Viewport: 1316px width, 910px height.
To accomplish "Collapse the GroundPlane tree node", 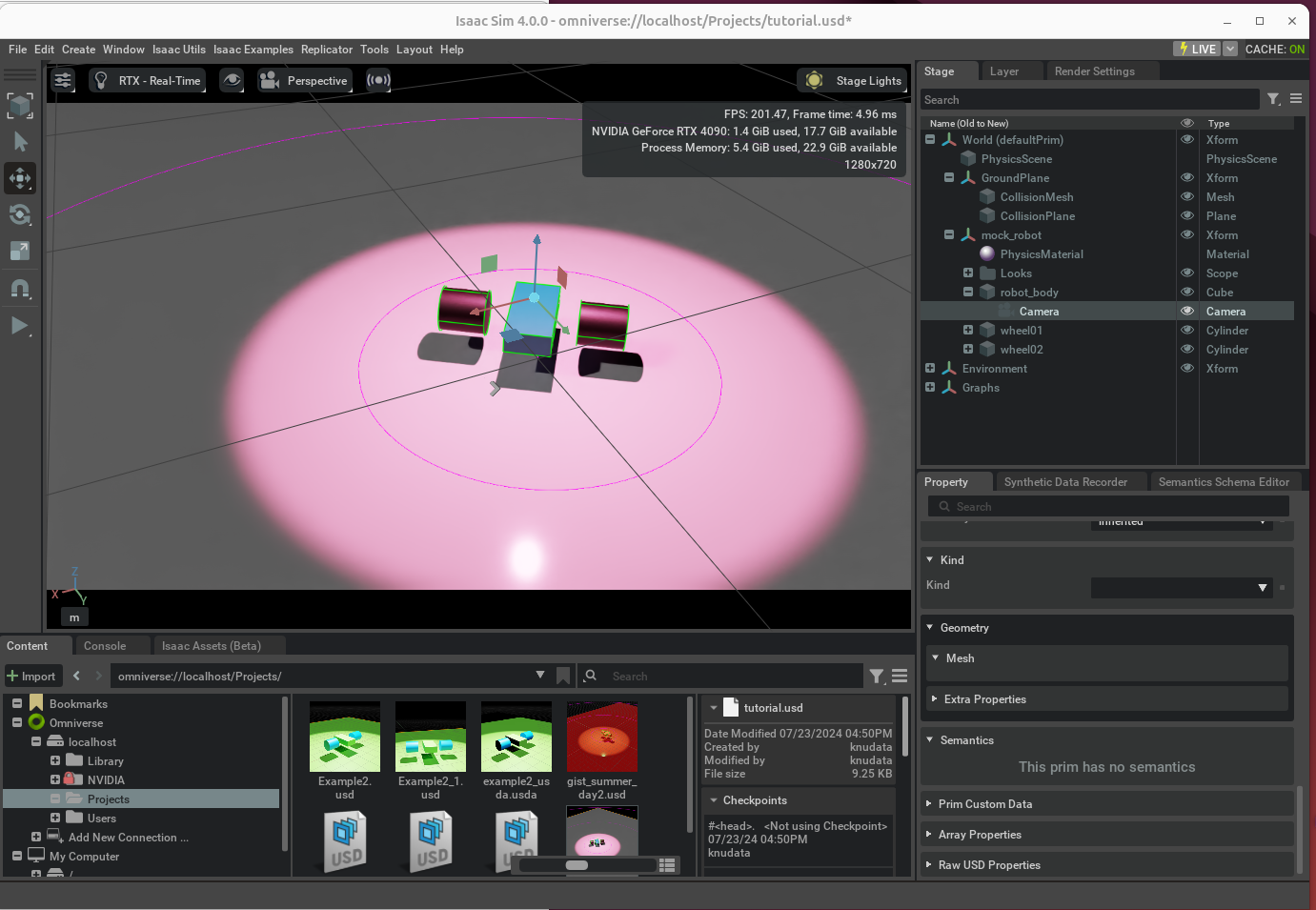I will [949, 177].
